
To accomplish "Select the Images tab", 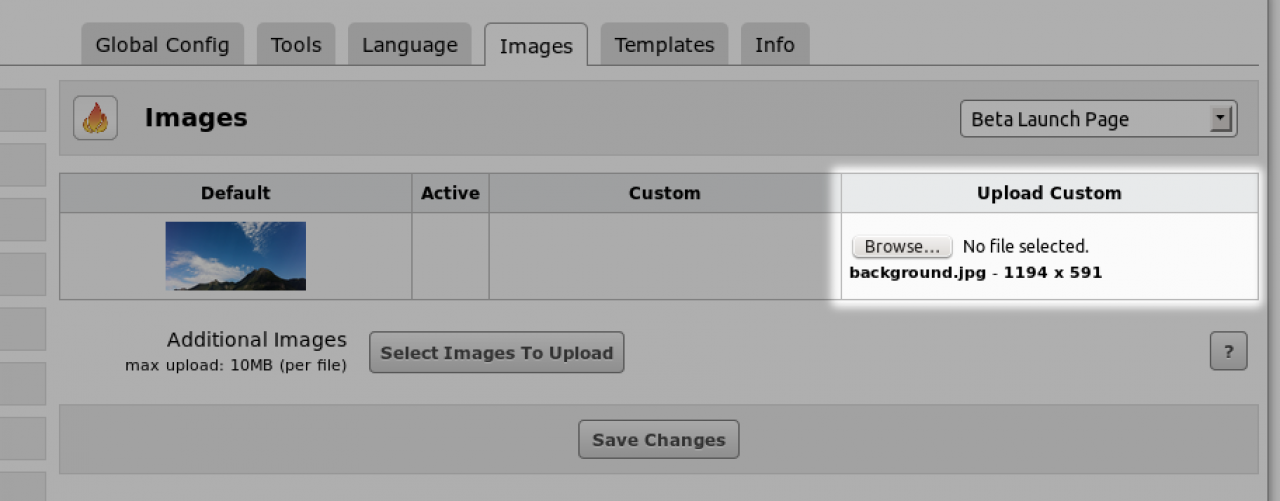I will [536, 46].
